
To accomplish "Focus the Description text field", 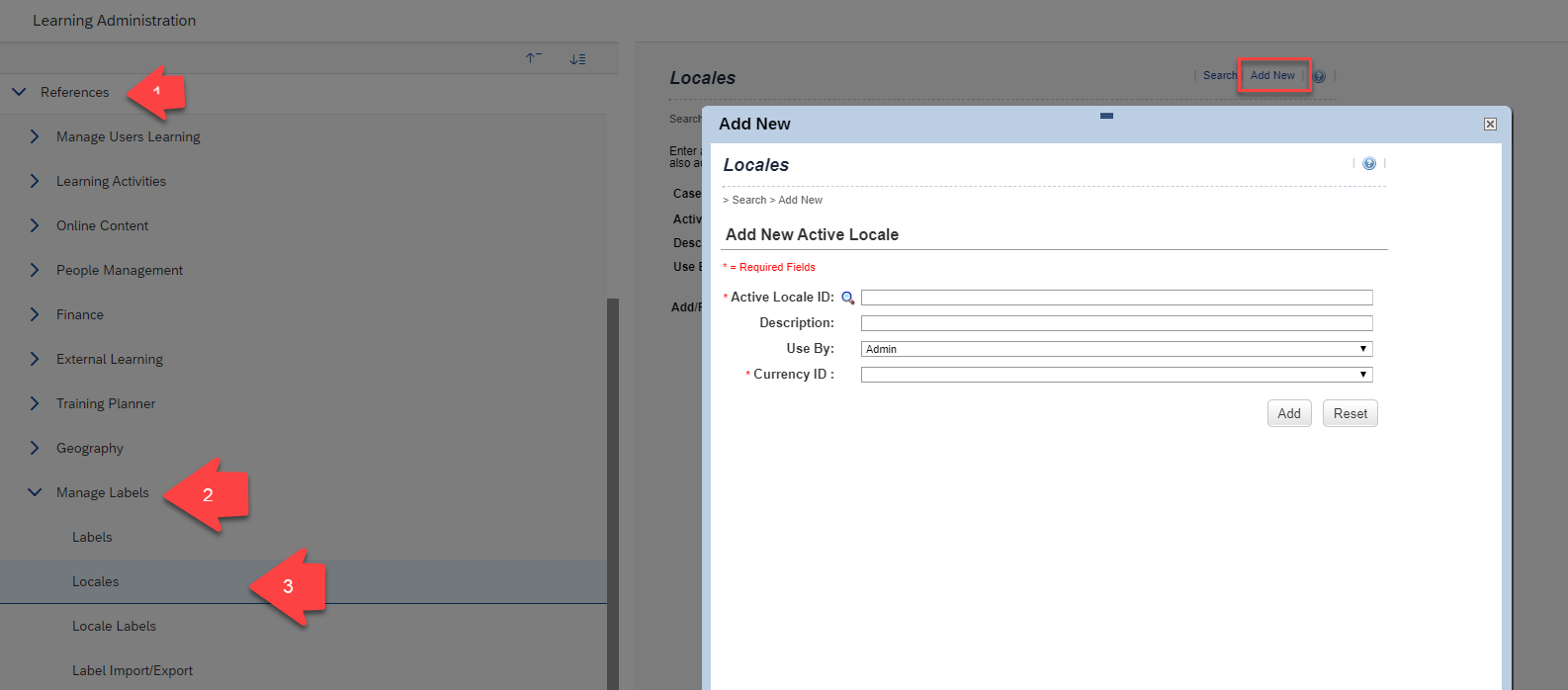I will [x=1116, y=323].
